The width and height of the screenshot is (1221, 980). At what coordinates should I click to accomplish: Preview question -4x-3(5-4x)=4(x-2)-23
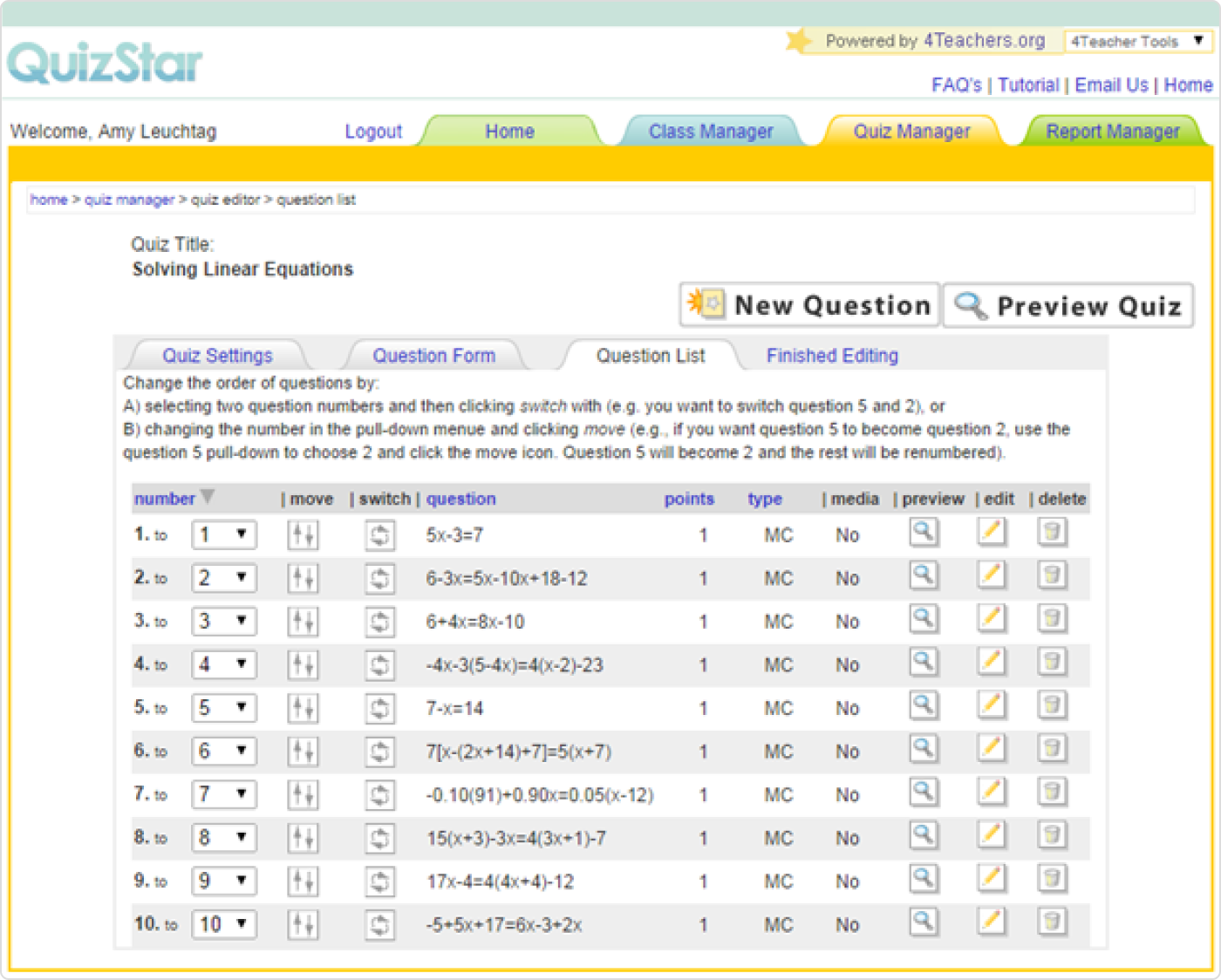pyautogui.click(x=924, y=662)
